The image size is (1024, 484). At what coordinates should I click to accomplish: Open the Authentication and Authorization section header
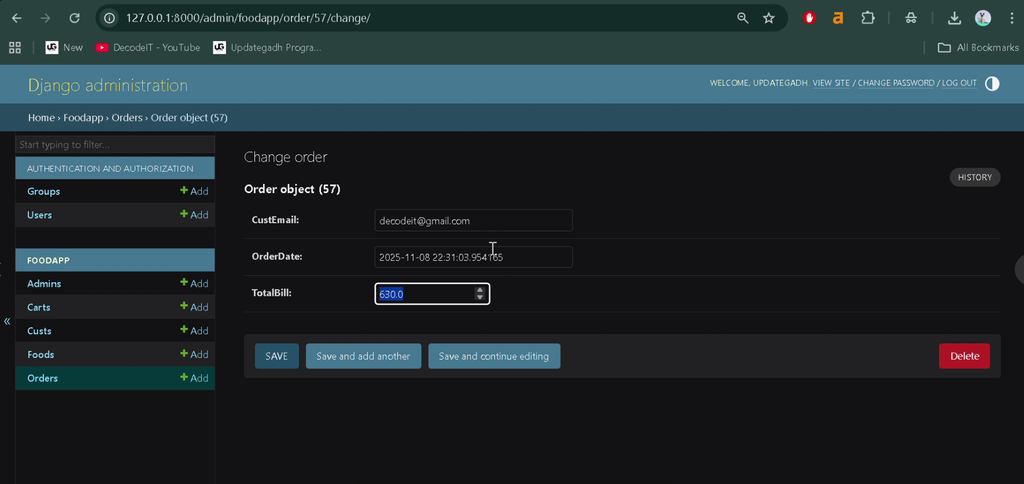[110, 169]
